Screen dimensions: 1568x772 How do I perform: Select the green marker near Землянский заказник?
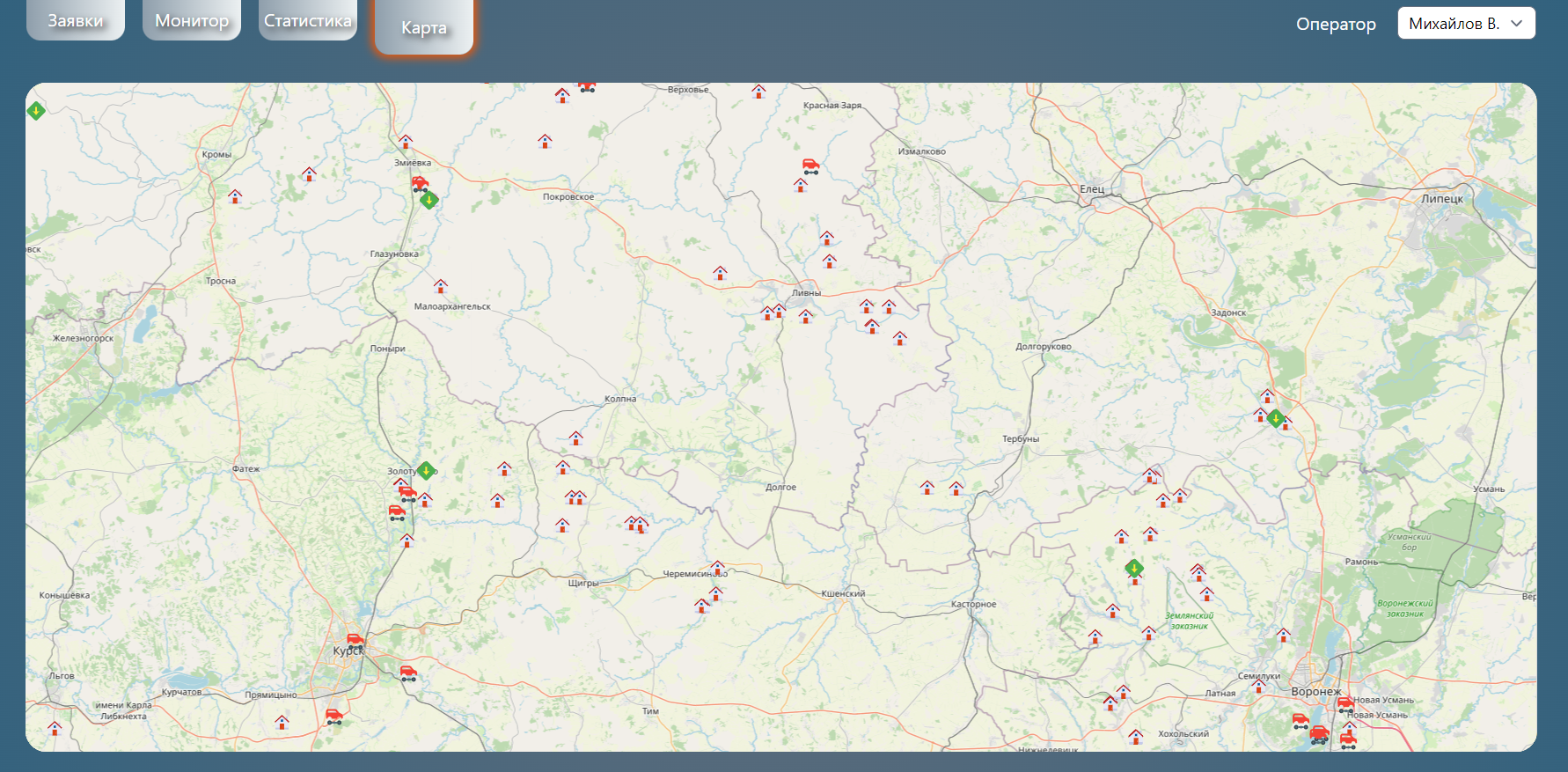[x=1134, y=568]
